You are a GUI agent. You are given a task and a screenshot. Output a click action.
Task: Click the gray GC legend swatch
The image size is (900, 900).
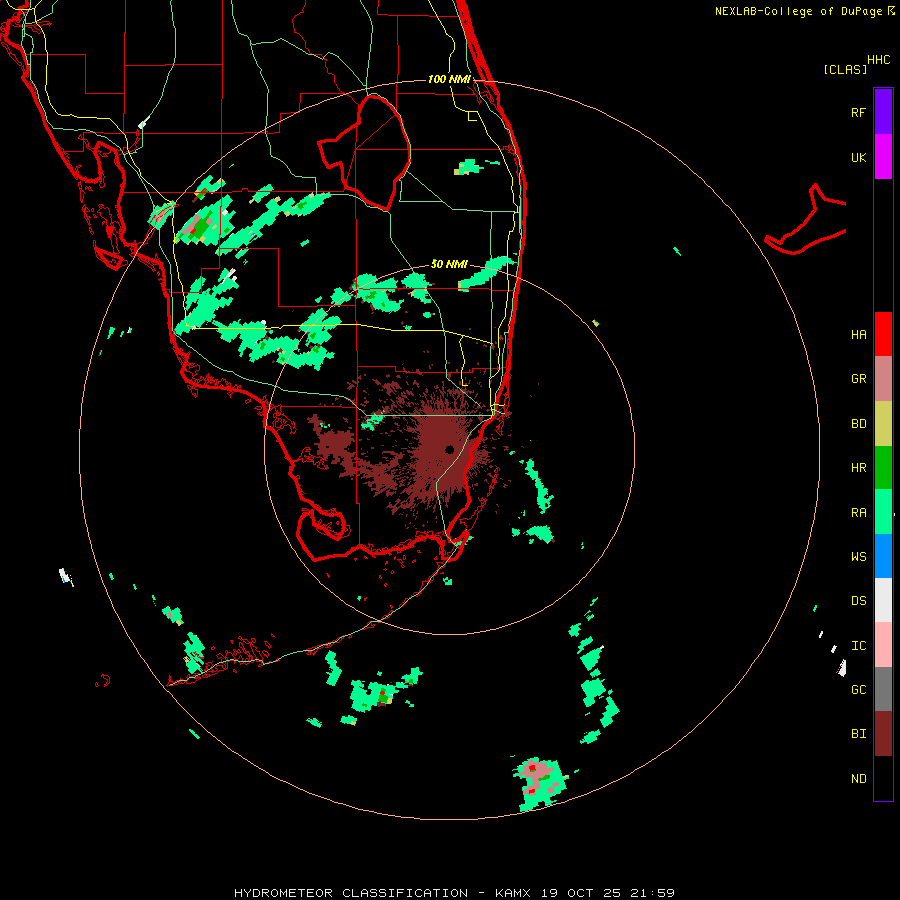click(883, 689)
